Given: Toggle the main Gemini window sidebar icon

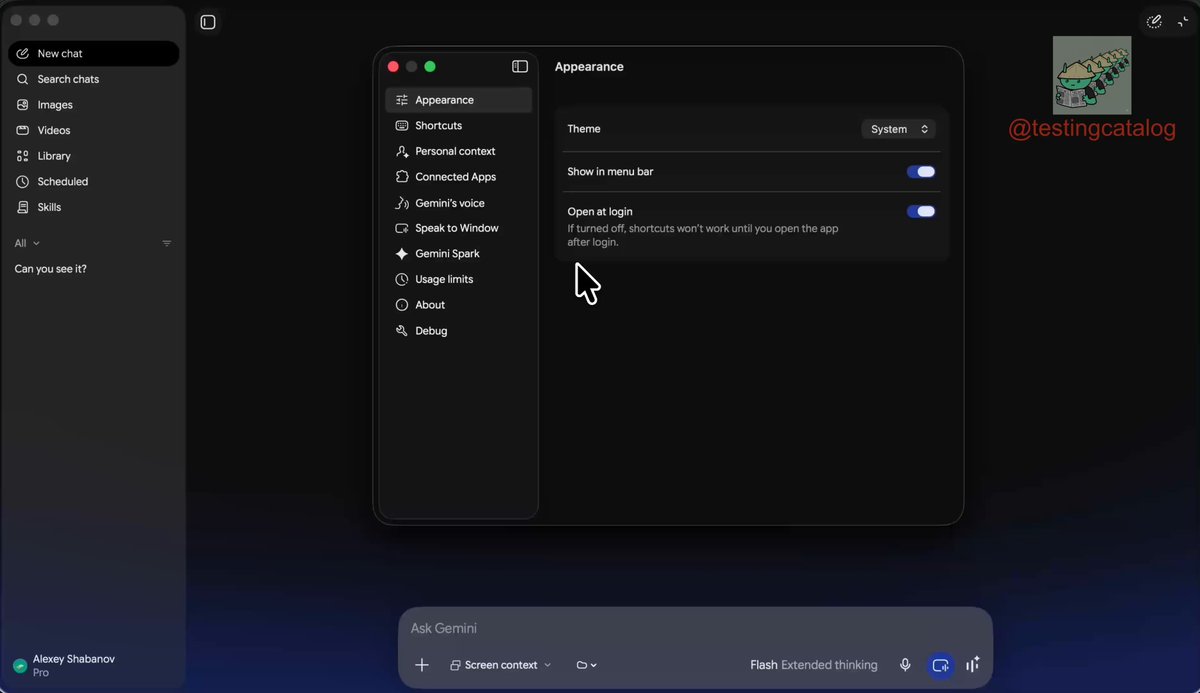Looking at the screenshot, I should 208,22.
